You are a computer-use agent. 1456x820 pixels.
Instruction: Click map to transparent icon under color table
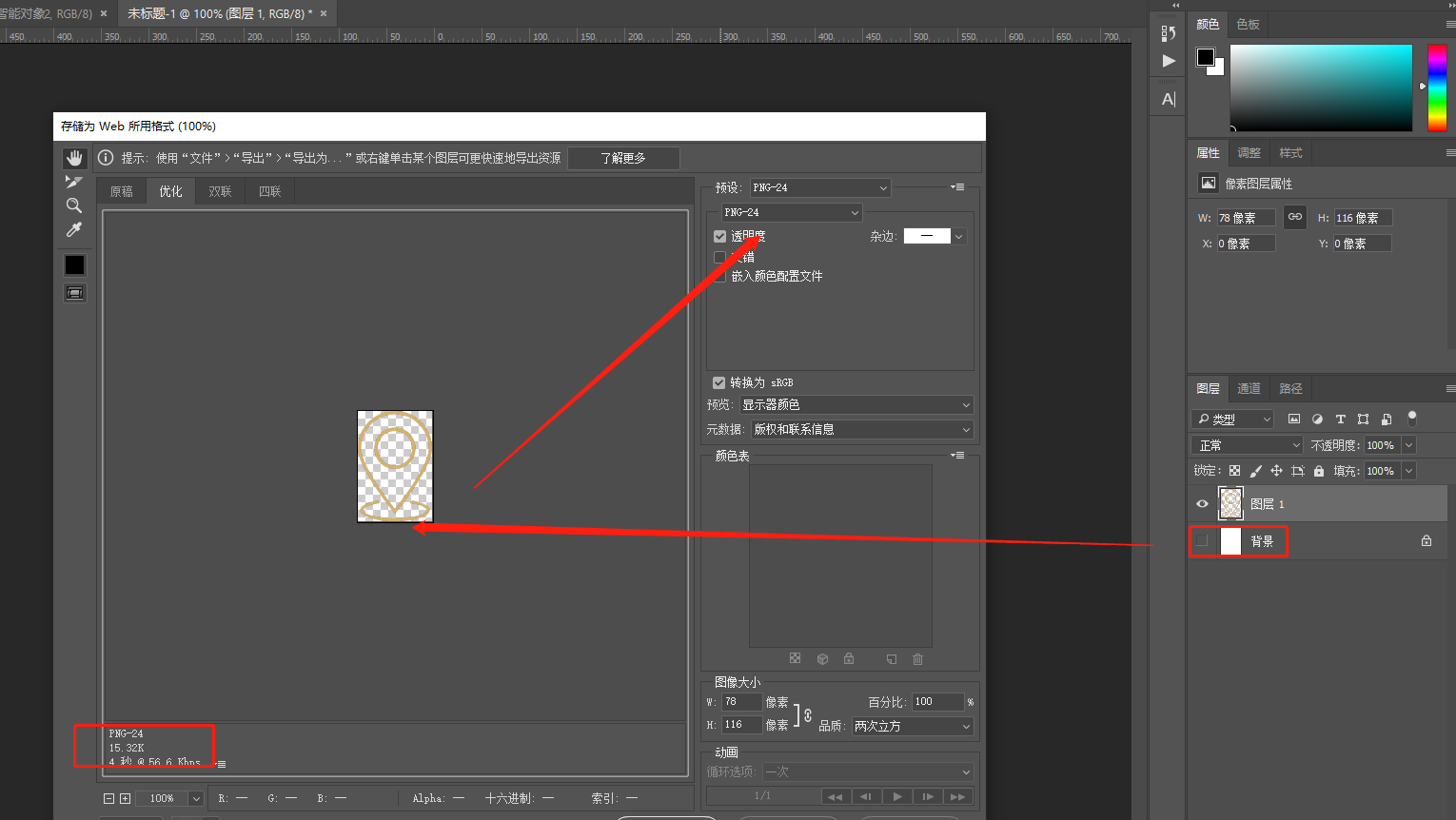click(x=796, y=658)
